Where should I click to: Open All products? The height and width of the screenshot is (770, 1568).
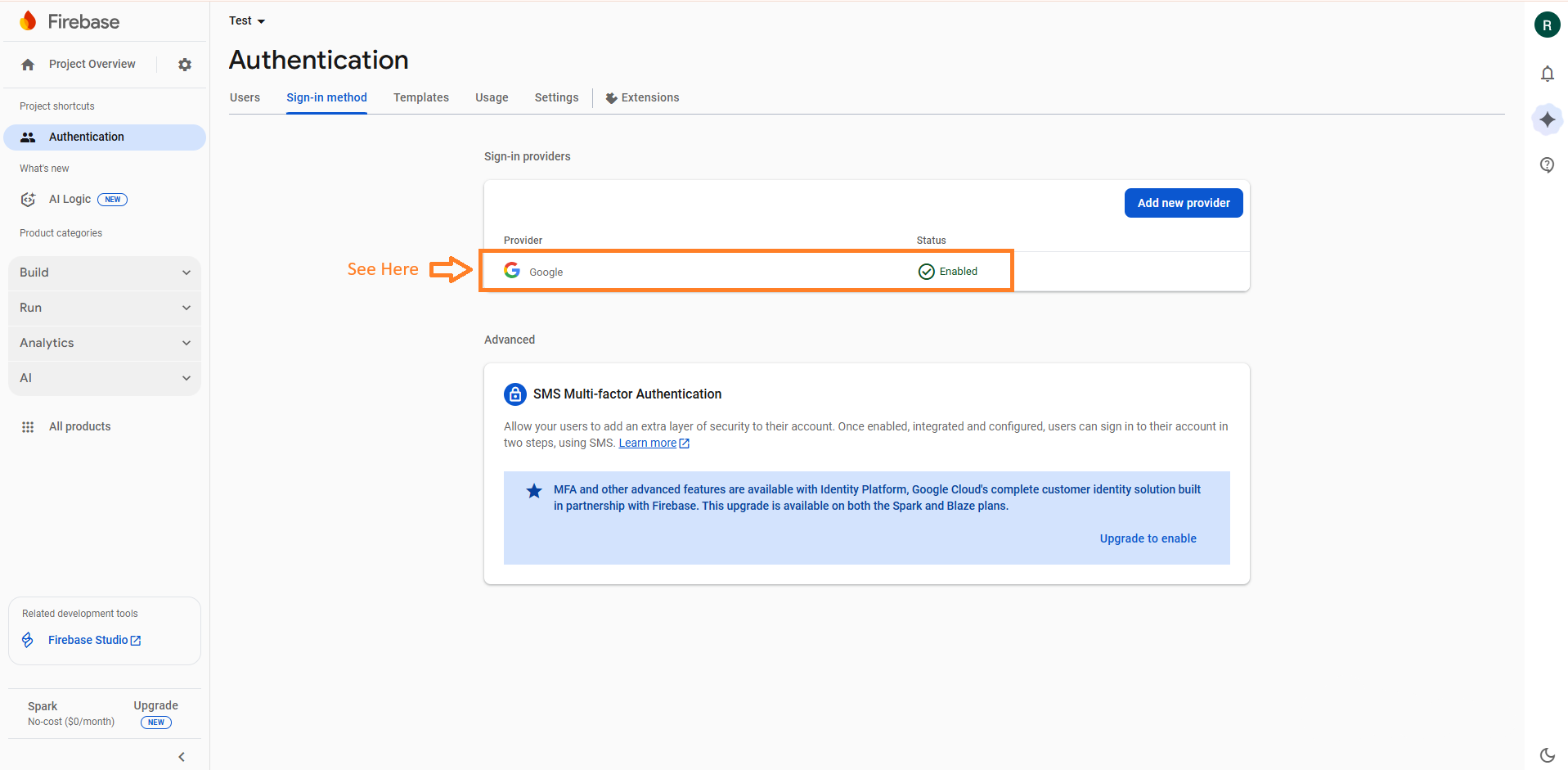79,426
